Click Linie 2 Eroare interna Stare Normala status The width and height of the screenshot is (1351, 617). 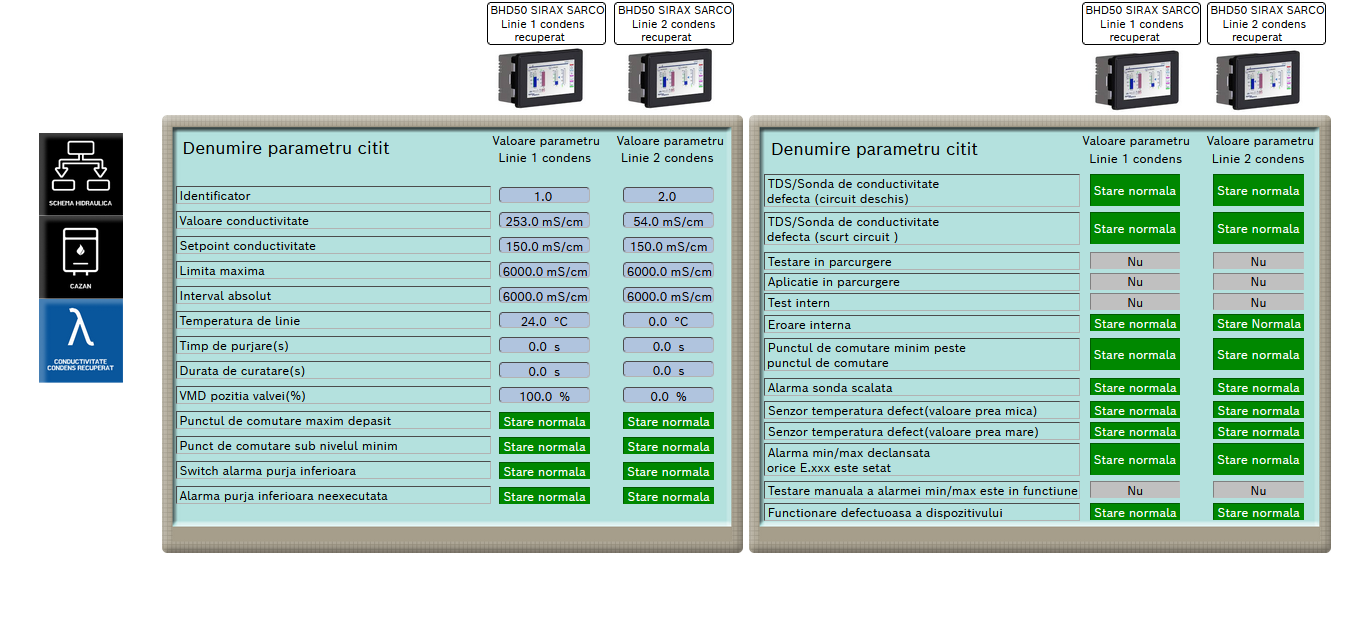point(1258,323)
